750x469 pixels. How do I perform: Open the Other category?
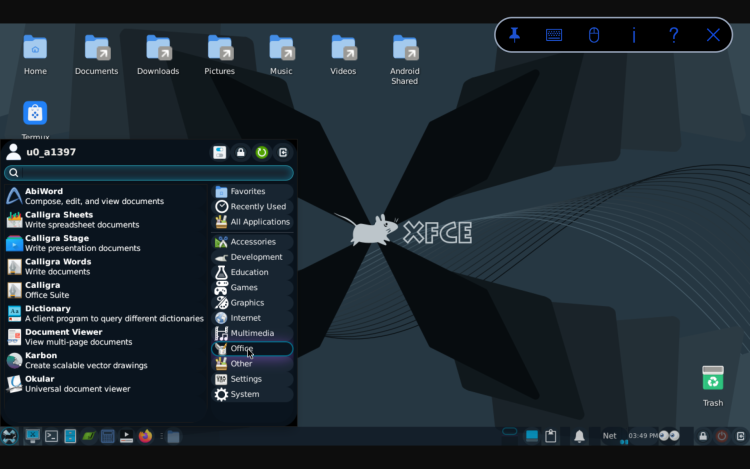[x=252, y=364]
